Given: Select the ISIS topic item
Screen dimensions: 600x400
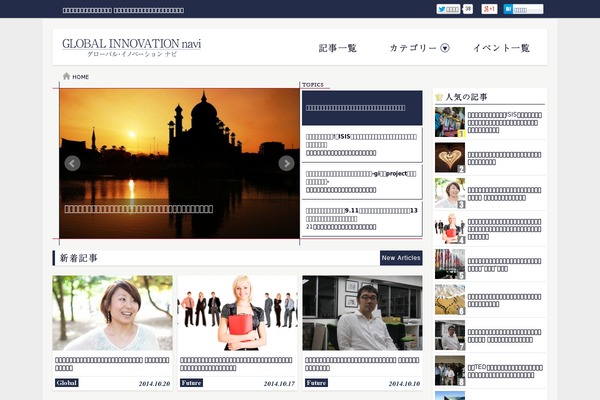Looking at the screenshot, I should pyautogui.click(x=362, y=145).
